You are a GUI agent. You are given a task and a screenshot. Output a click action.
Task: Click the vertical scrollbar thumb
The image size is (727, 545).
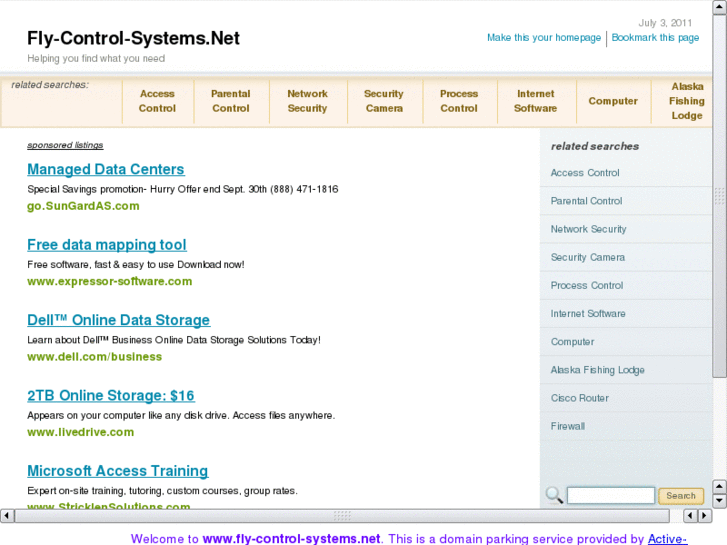pyautogui.click(x=720, y=197)
